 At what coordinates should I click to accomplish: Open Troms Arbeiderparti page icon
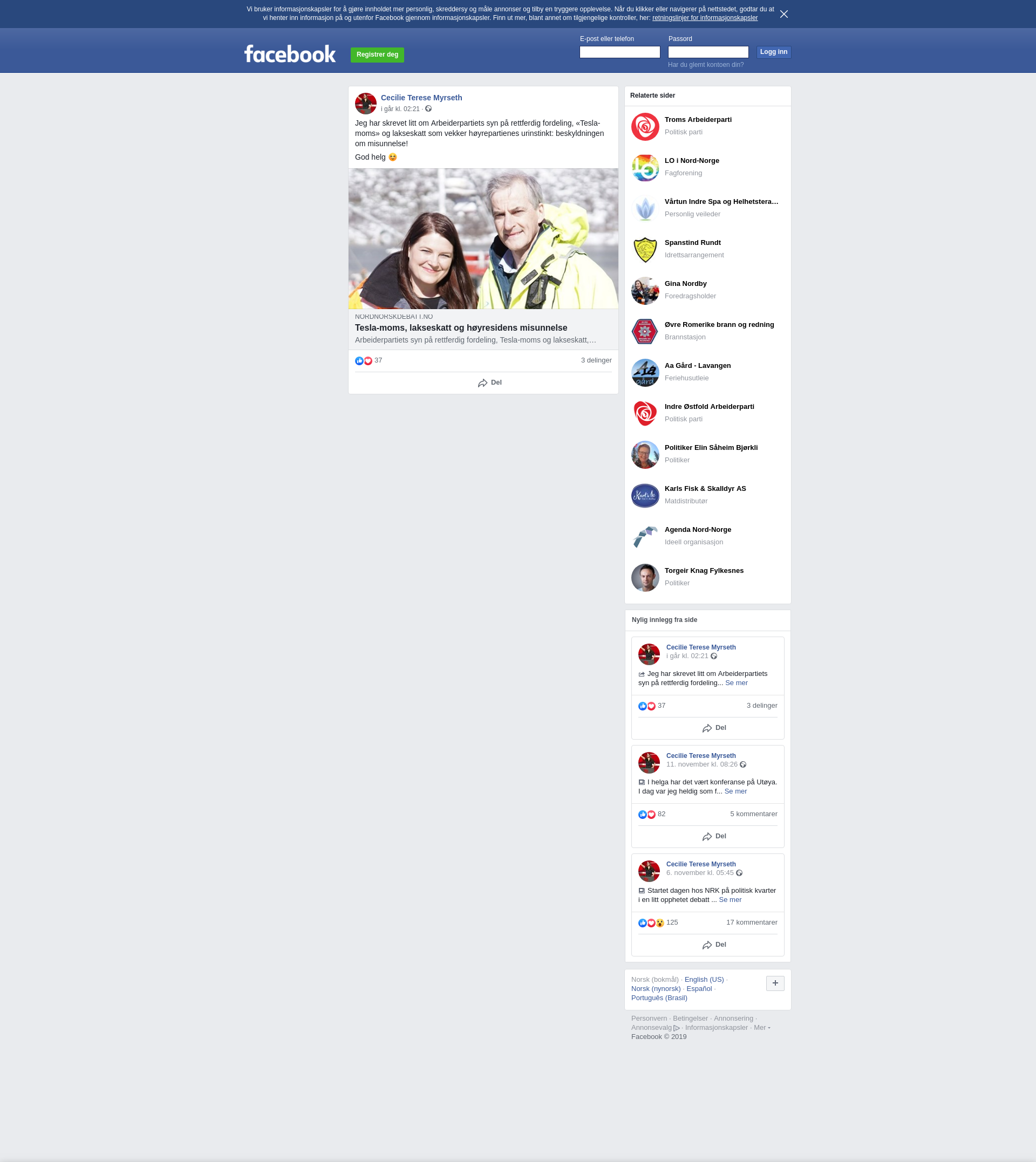click(x=645, y=126)
